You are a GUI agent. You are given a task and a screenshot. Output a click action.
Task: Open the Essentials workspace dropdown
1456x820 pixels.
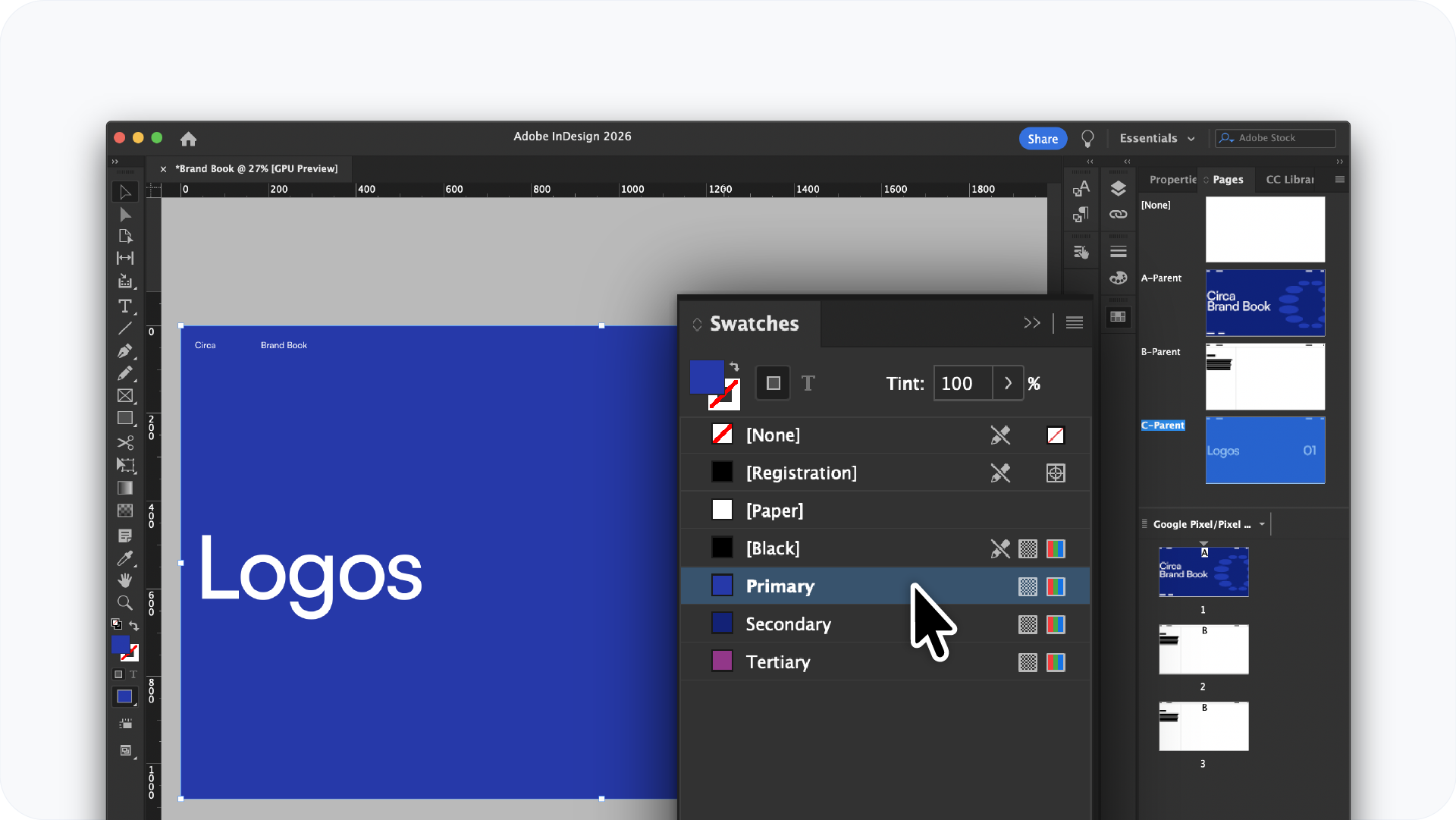1157,138
